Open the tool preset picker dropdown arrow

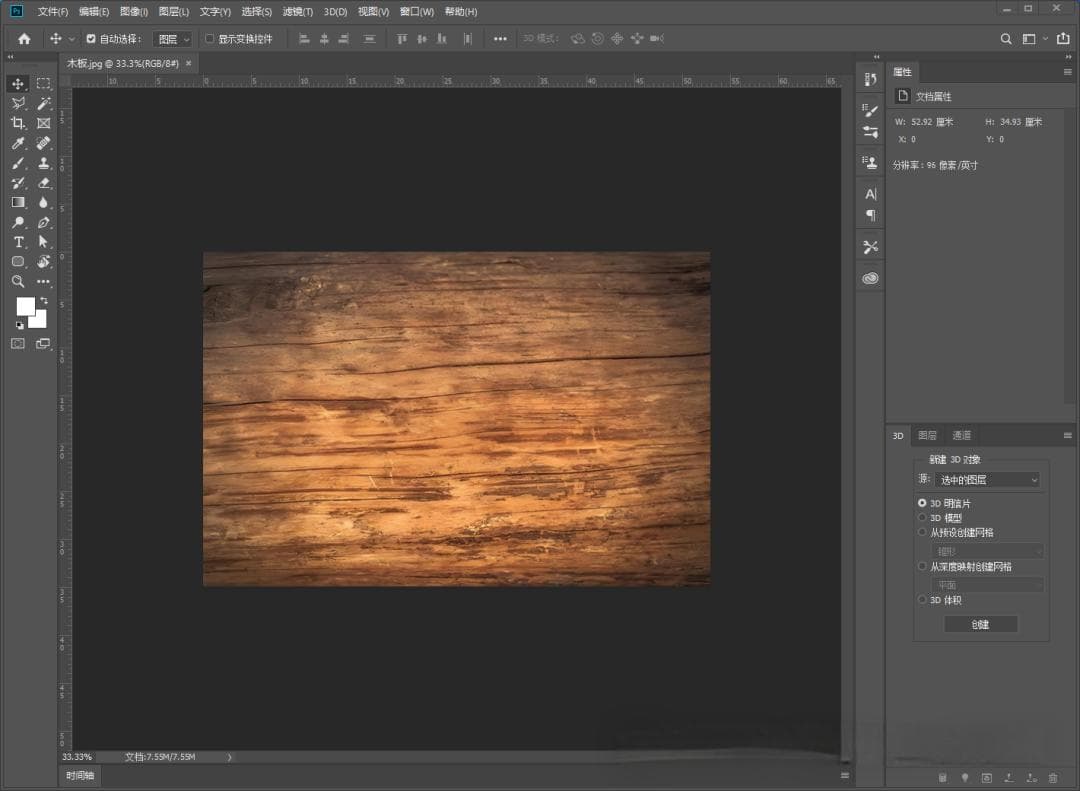click(x=72, y=39)
